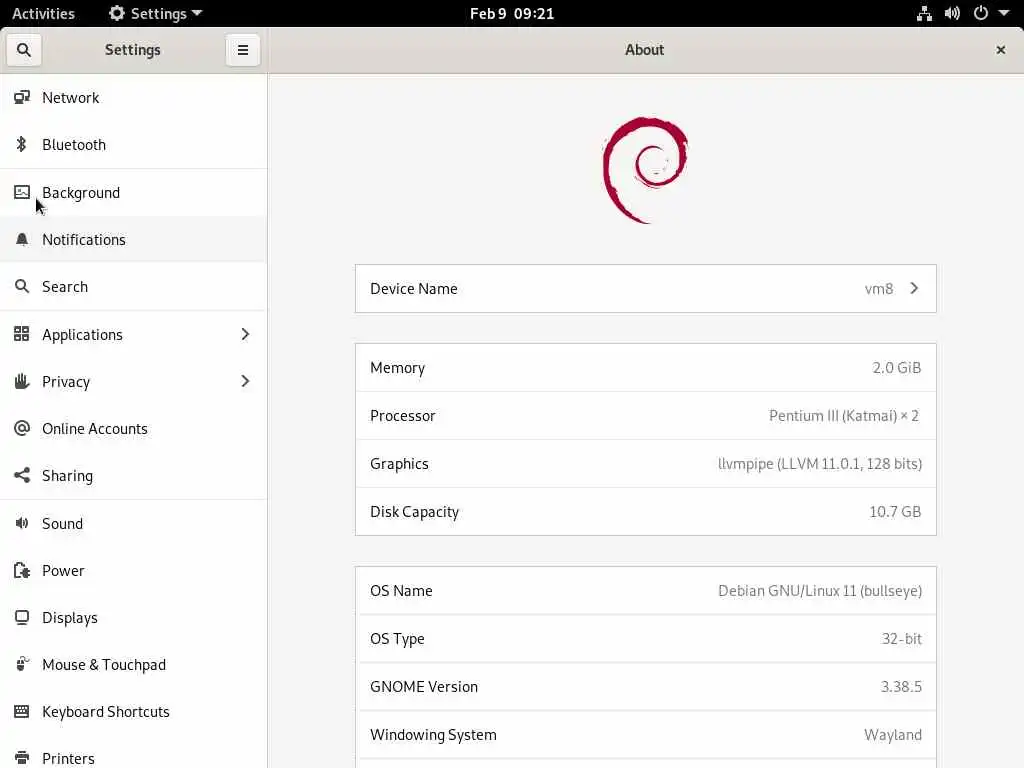Click the Displays monitor icon

[x=22, y=617]
